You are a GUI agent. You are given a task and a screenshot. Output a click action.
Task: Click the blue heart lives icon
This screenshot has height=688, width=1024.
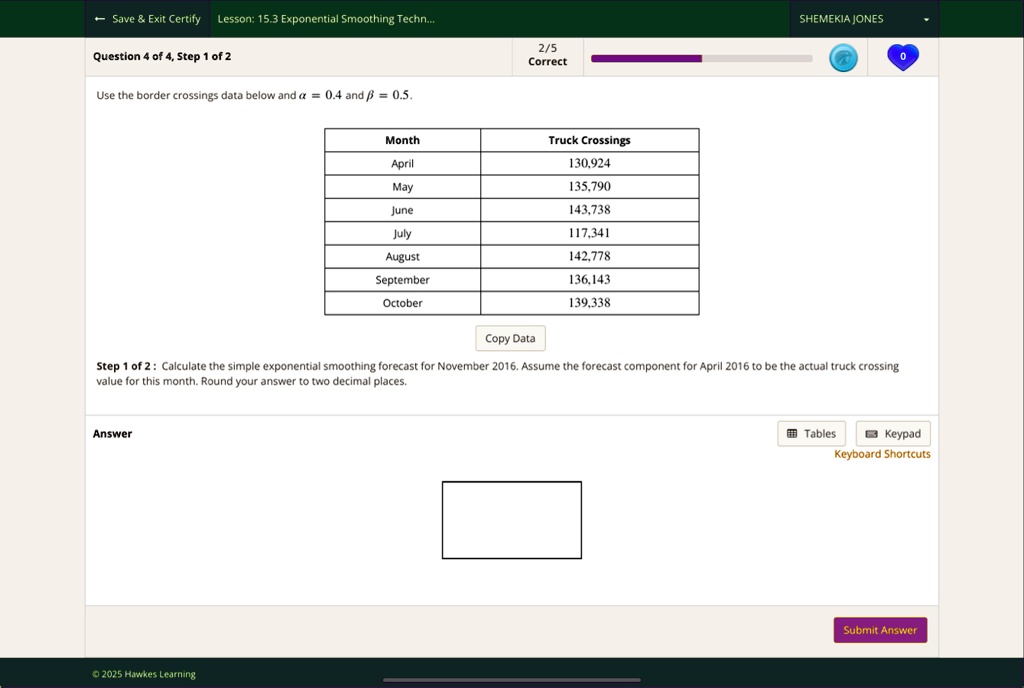(903, 57)
